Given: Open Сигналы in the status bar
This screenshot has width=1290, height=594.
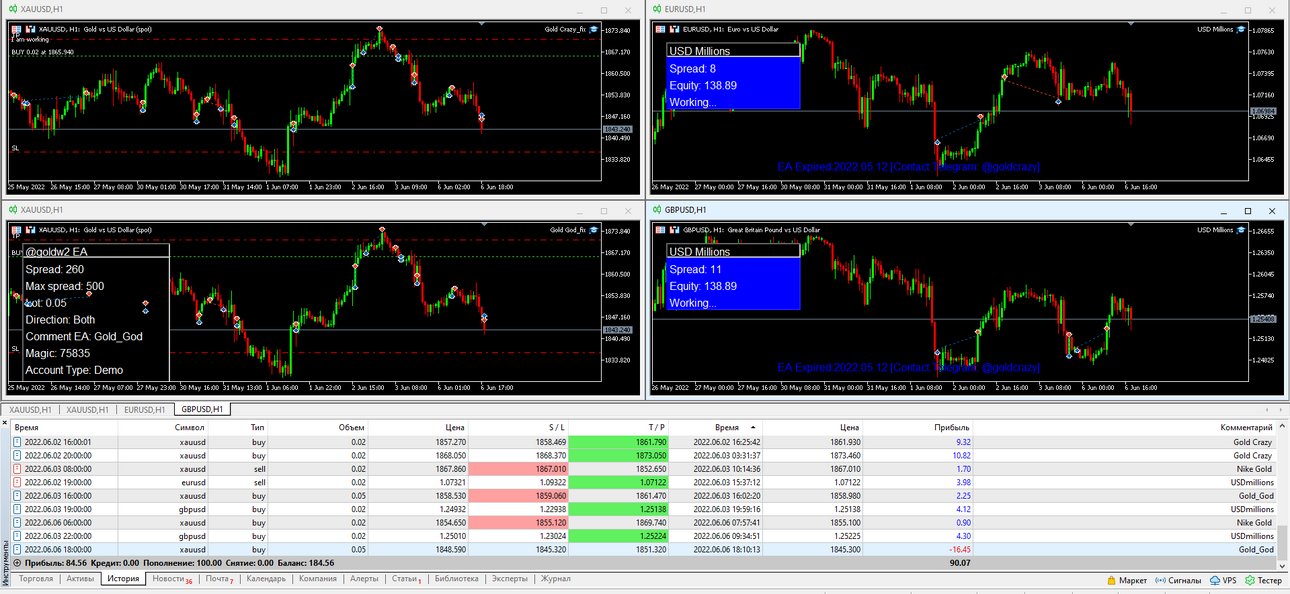Looking at the screenshot, I should tap(1177, 580).
